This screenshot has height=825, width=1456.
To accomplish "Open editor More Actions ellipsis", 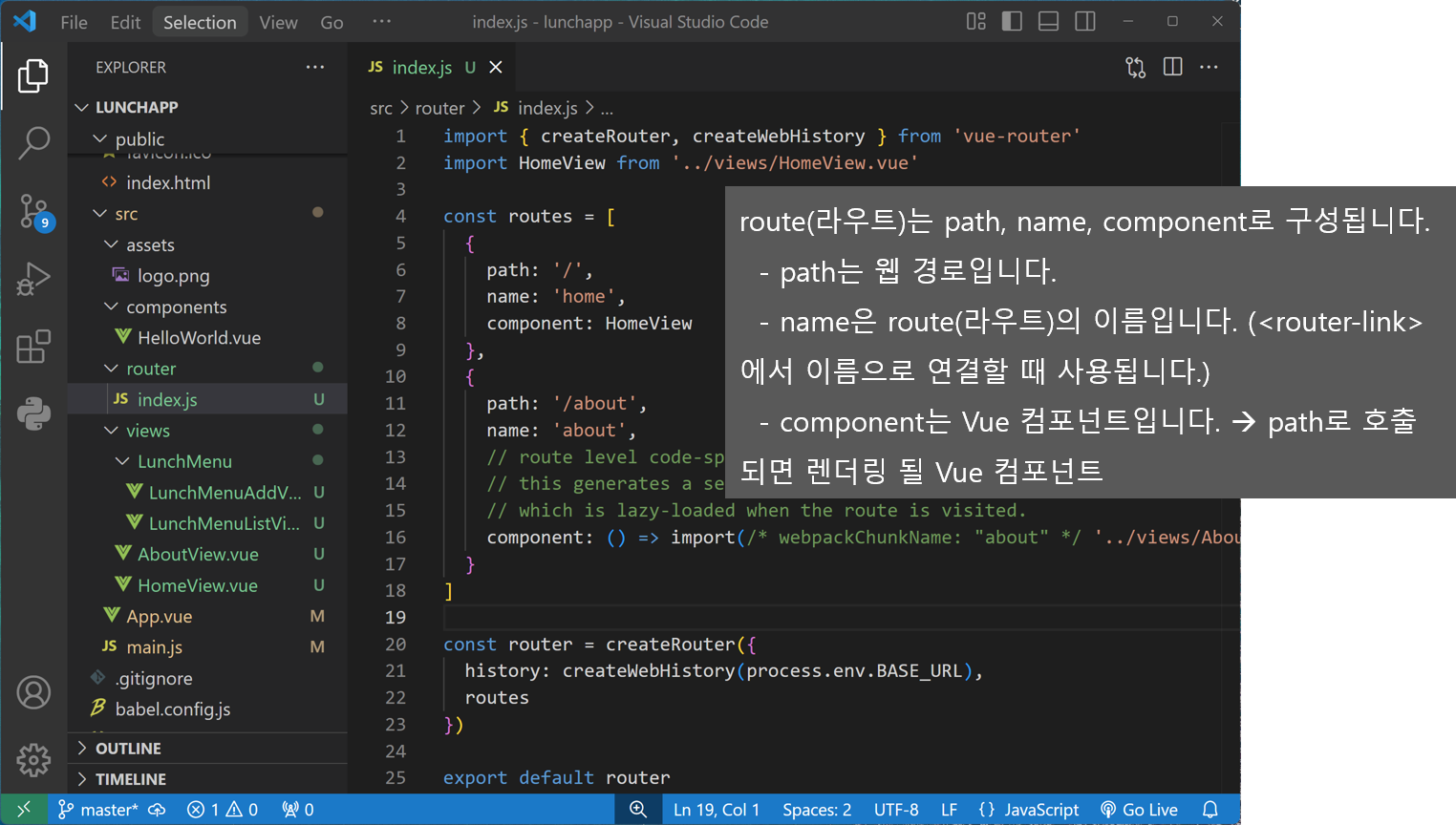I will click(x=1209, y=67).
